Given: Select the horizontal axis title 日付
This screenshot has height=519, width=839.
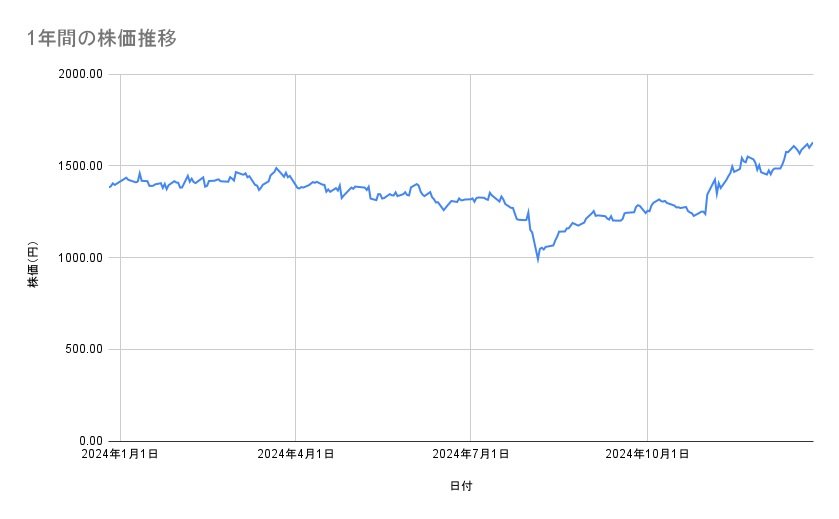Looking at the screenshot, I should click(x=460, y=486).
